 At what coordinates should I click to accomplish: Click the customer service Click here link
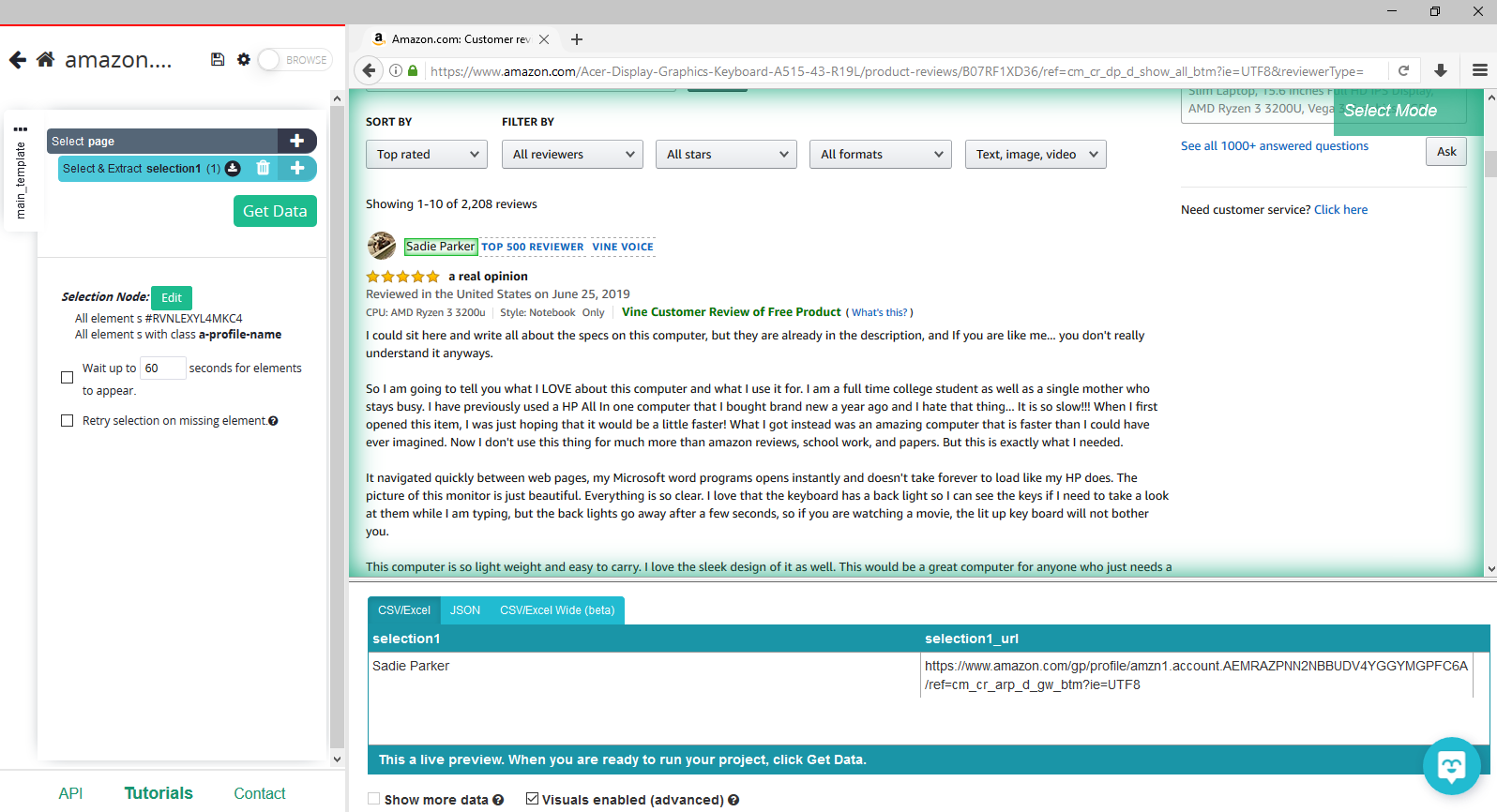click(x=1340, y=210)
